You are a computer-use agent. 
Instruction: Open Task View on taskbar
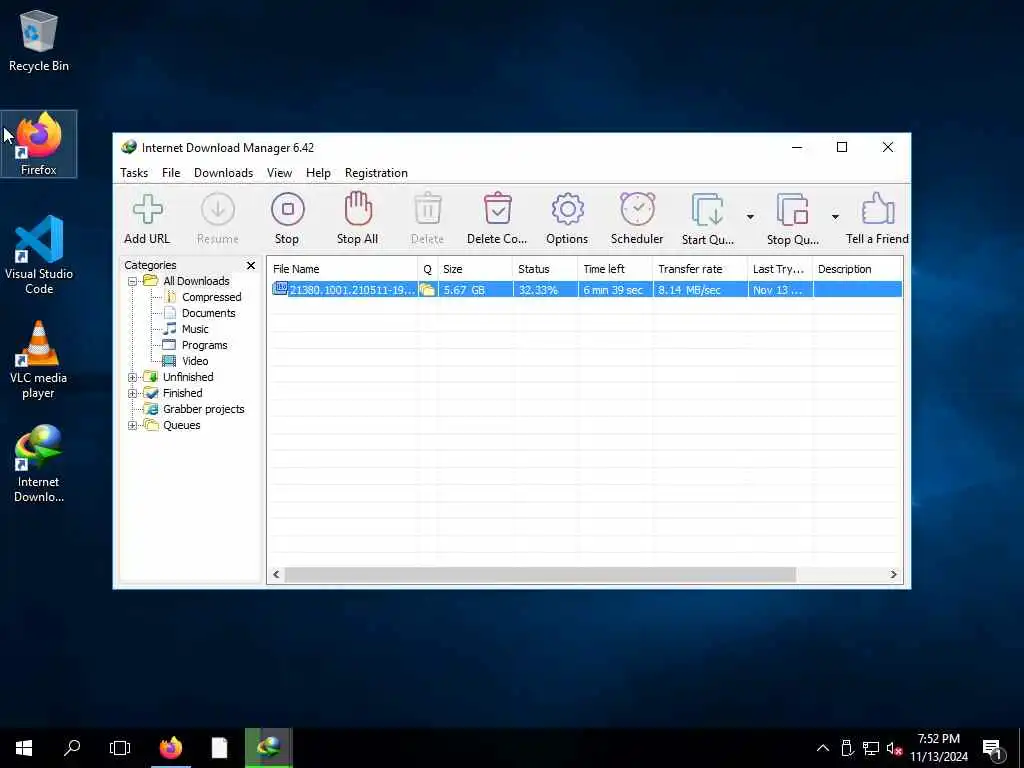coord(120,748)
